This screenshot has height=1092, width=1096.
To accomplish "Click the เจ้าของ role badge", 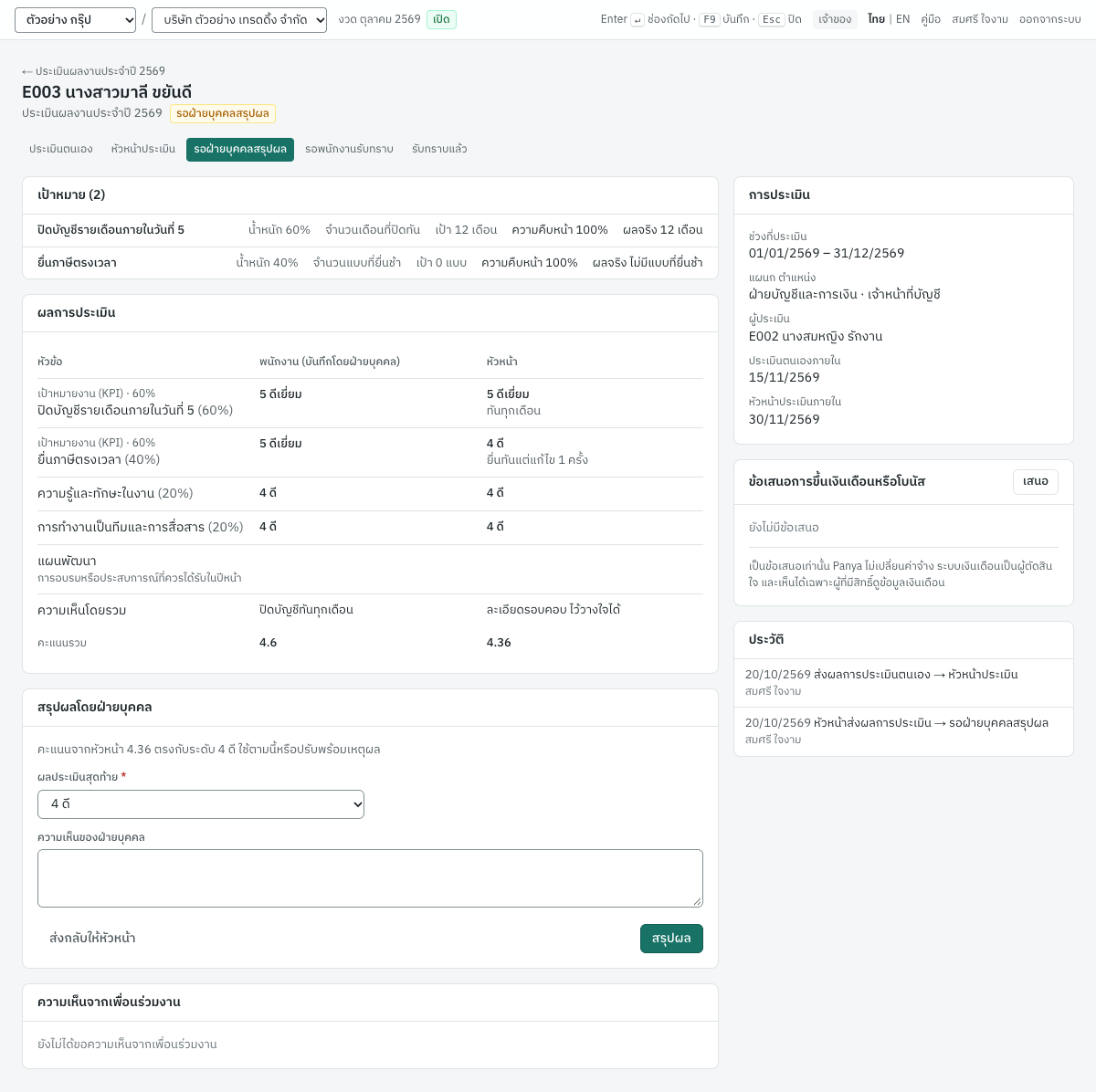I will [x=835, y=19].
